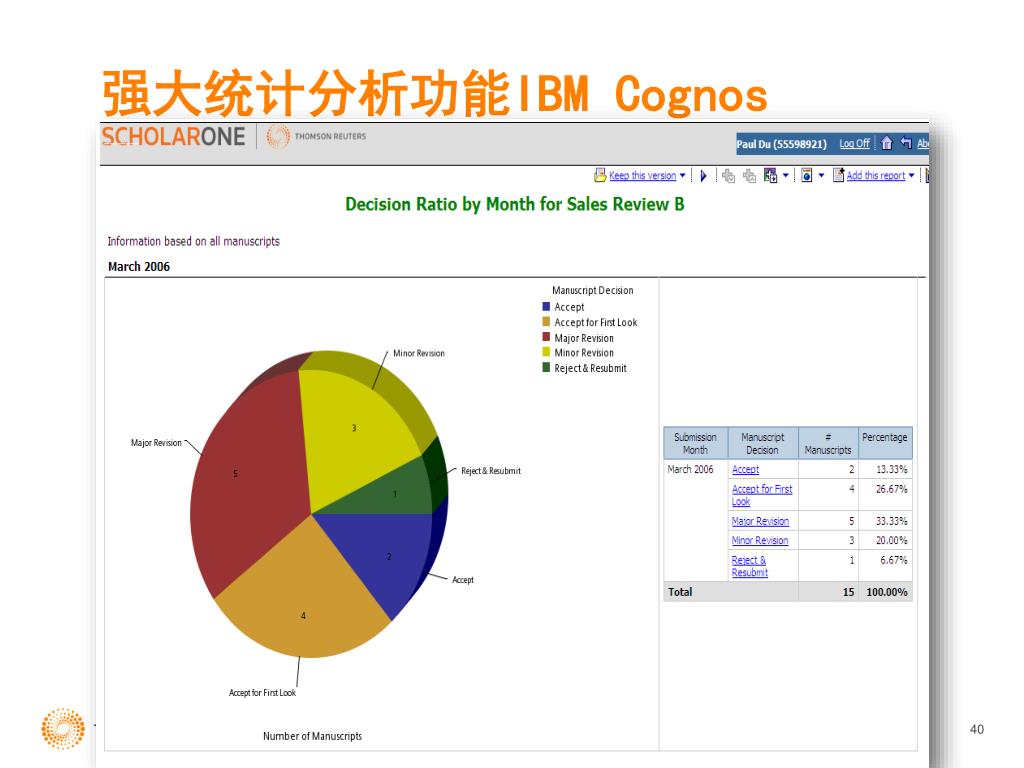Click the Thomson Reuters logo
1024x768 pixels.
[x=317, y=136]
